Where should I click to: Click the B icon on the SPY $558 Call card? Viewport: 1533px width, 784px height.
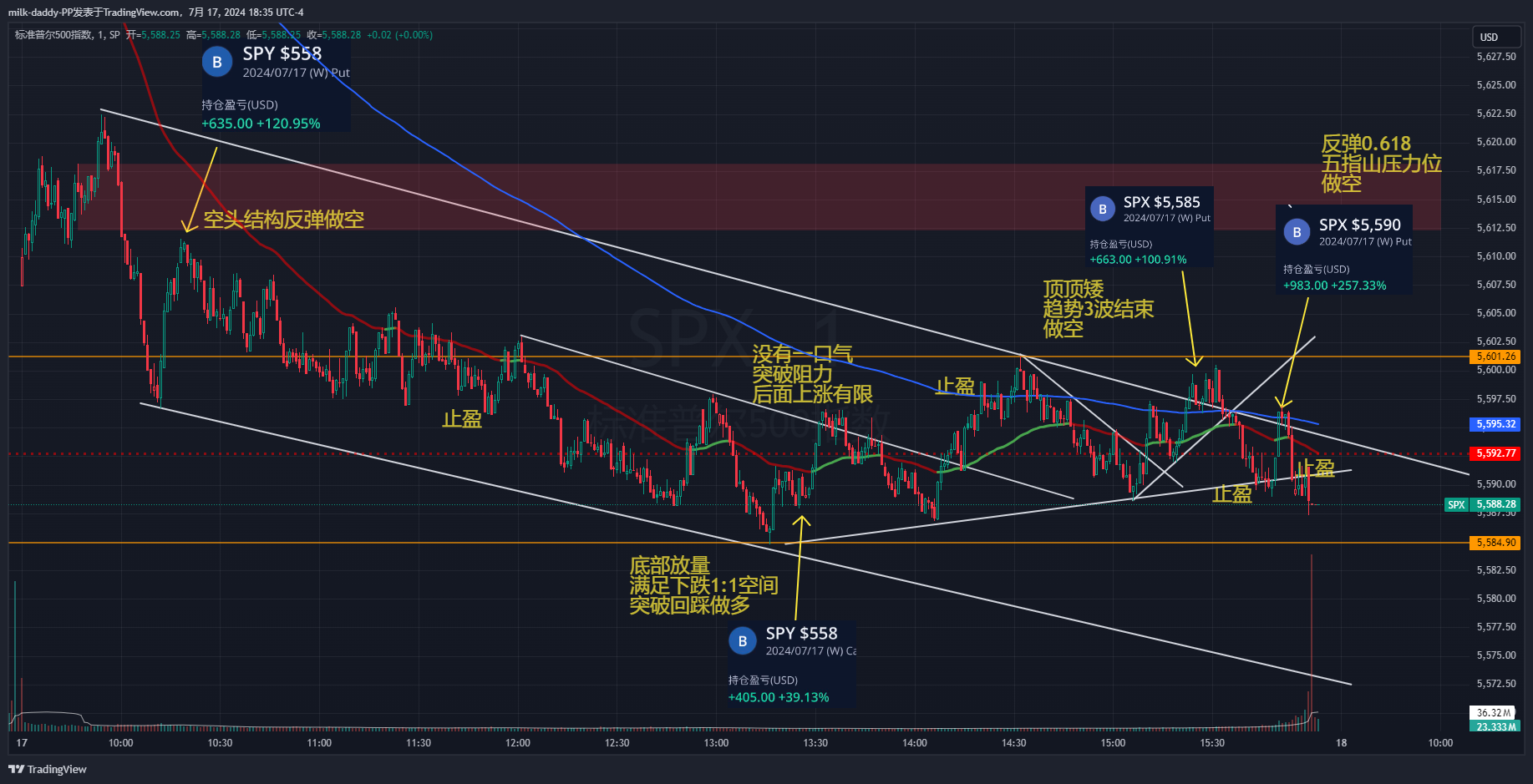click(742, 641)
